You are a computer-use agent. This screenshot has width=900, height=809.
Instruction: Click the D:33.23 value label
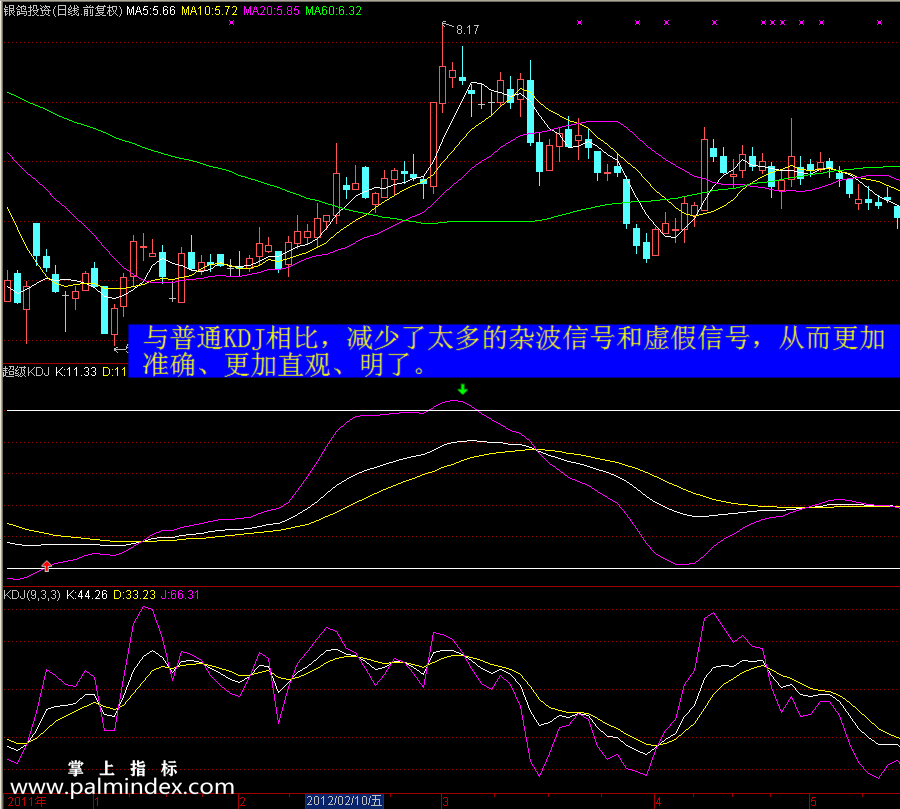[x=134, y=595]
